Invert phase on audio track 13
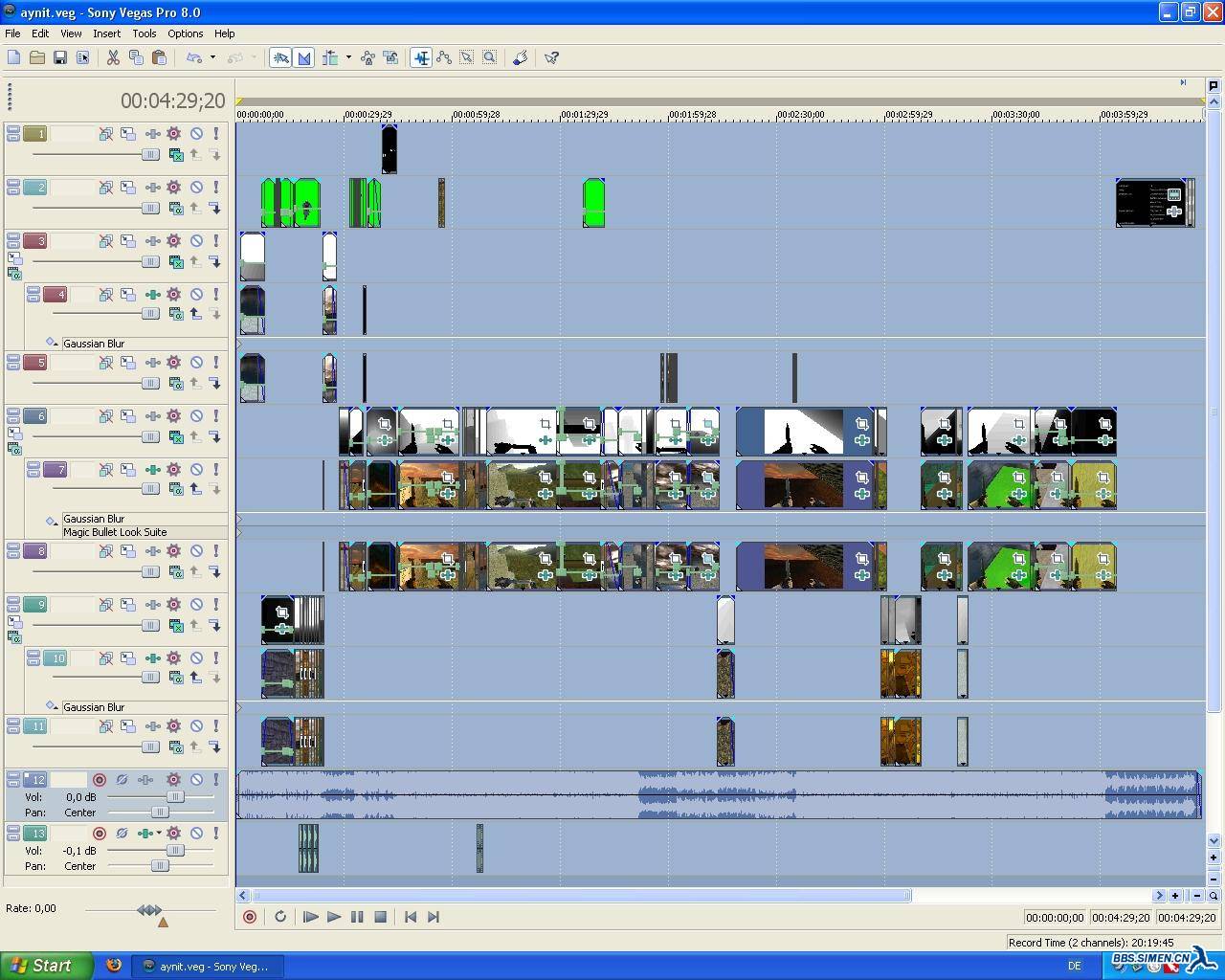The image size is (1225, 980). tap(122, 834)
